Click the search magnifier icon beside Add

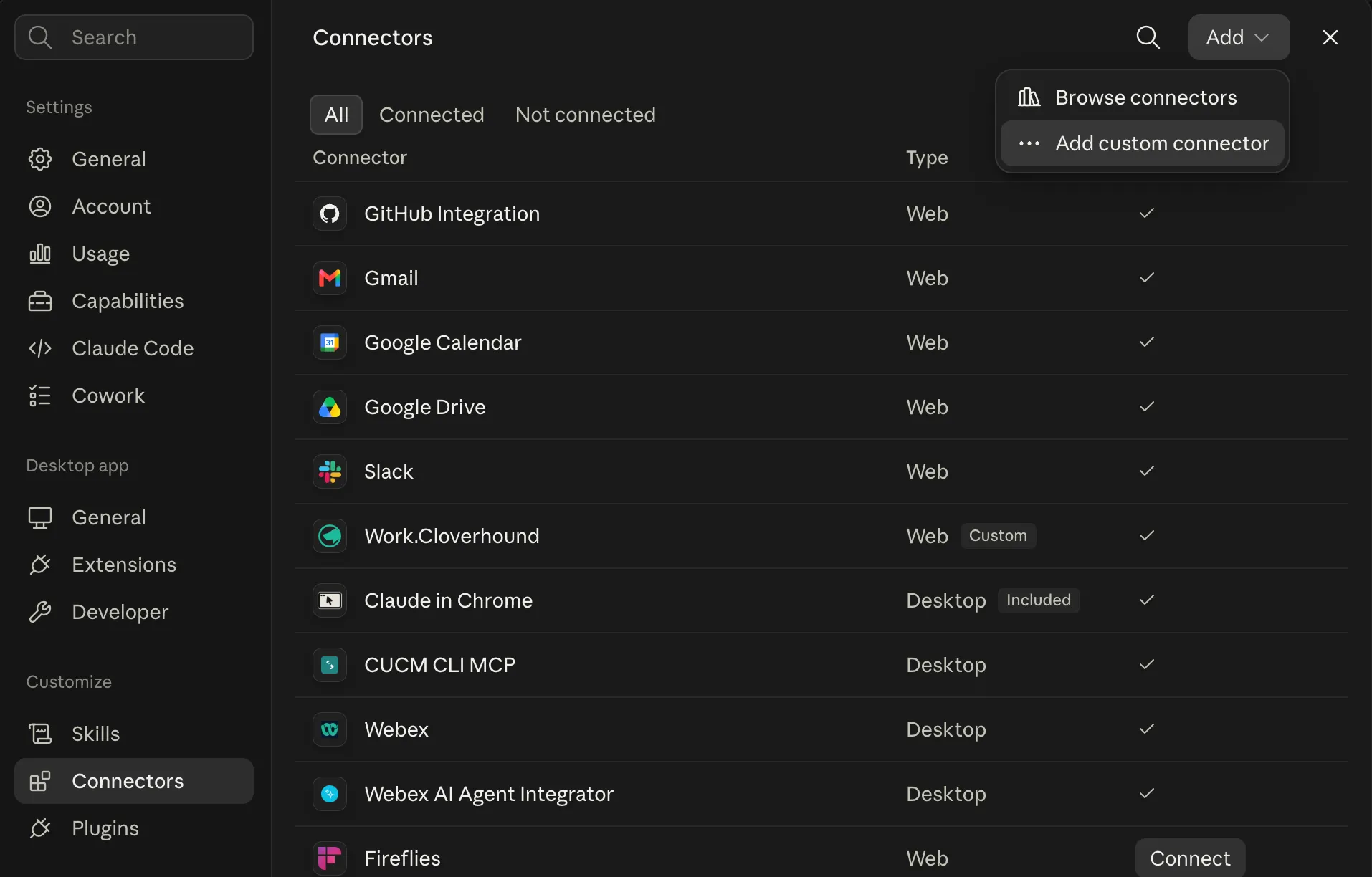[1148, 37]
